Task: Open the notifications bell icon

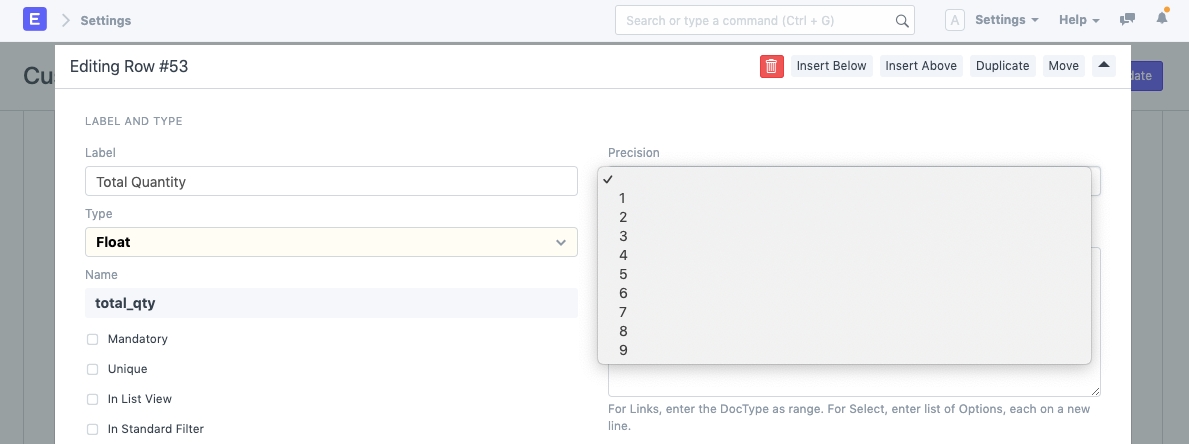Action: tap(1162, 20)
